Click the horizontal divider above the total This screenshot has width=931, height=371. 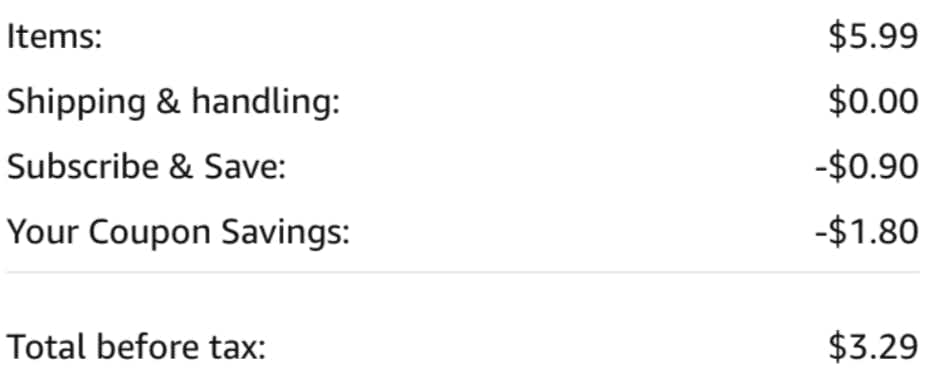463,272
